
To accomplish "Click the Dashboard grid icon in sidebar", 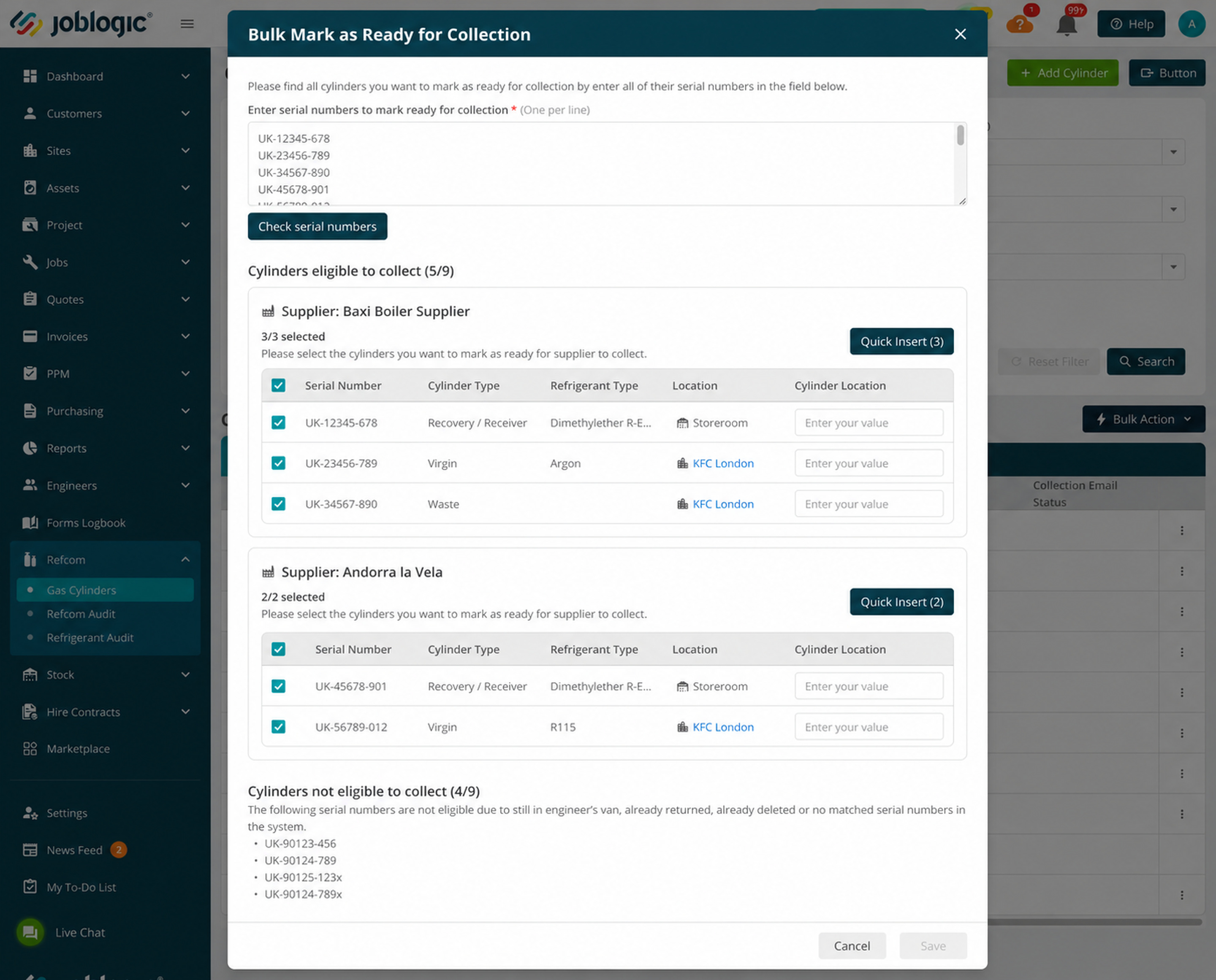I will [x=30, y=76].
